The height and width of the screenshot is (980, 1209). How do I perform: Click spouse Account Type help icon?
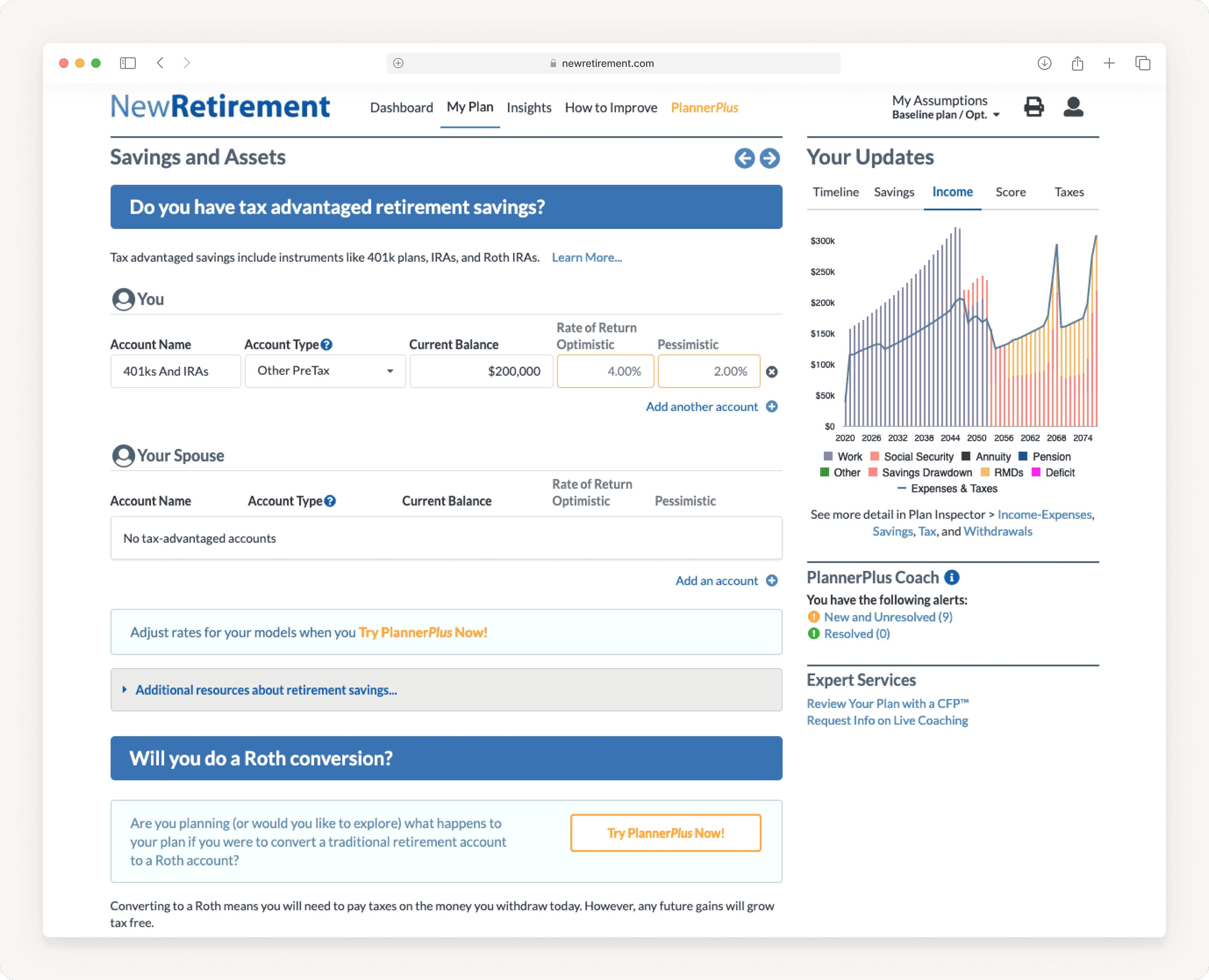[330, 501]
